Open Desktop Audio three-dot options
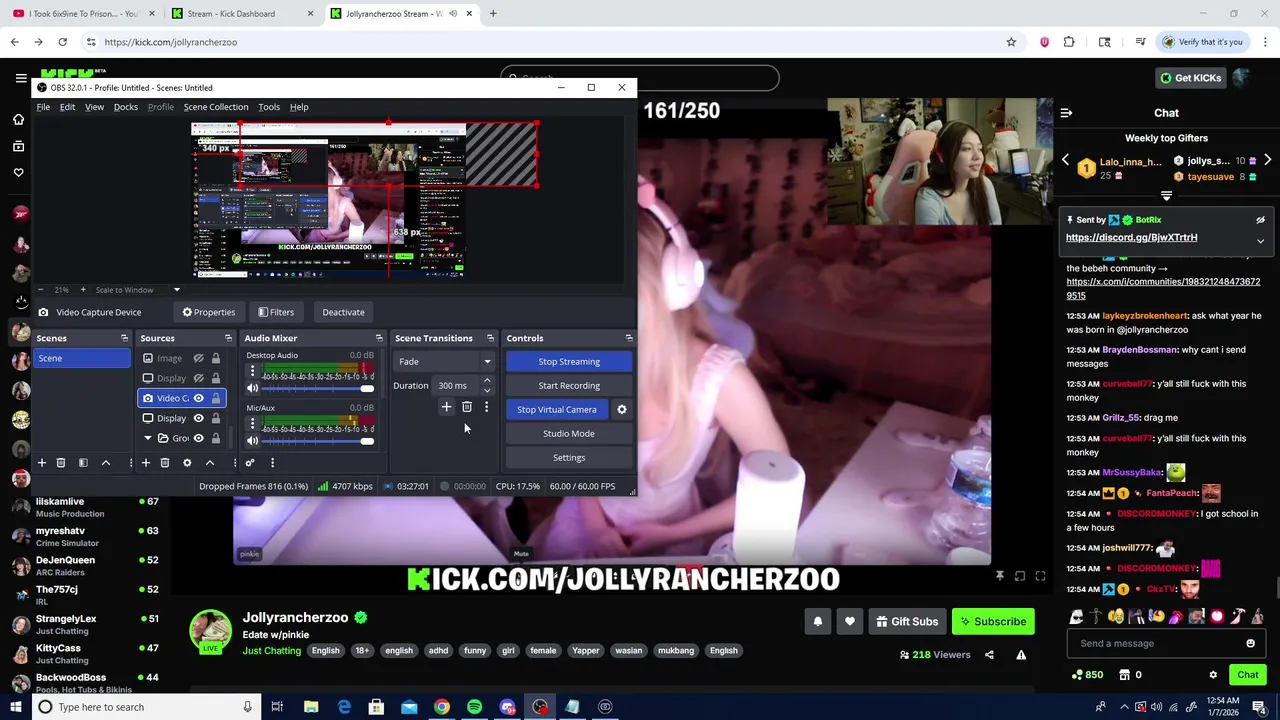Image resolution: width=1280 pixels, height=720 pixels. click(x=253, y=371)
